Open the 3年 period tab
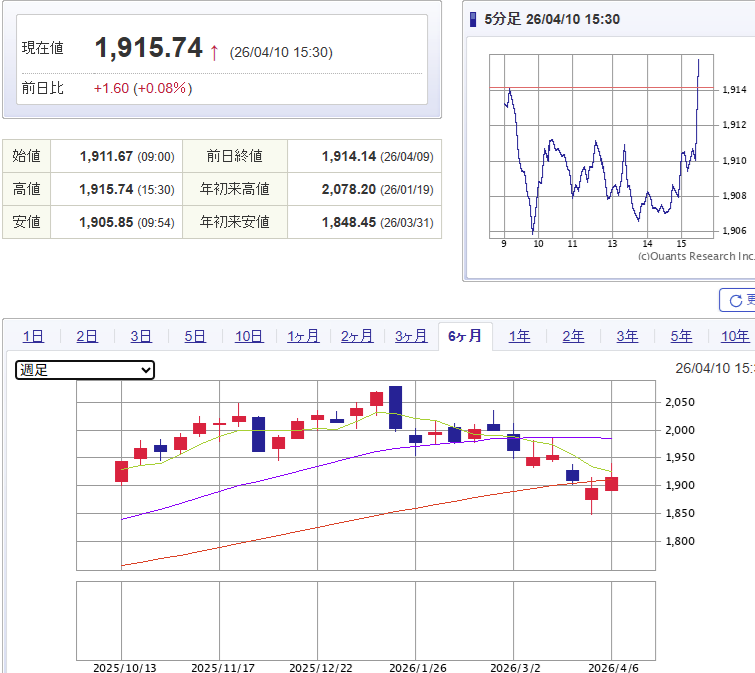Screen dimensions: 755x673 tap(627, 336)
